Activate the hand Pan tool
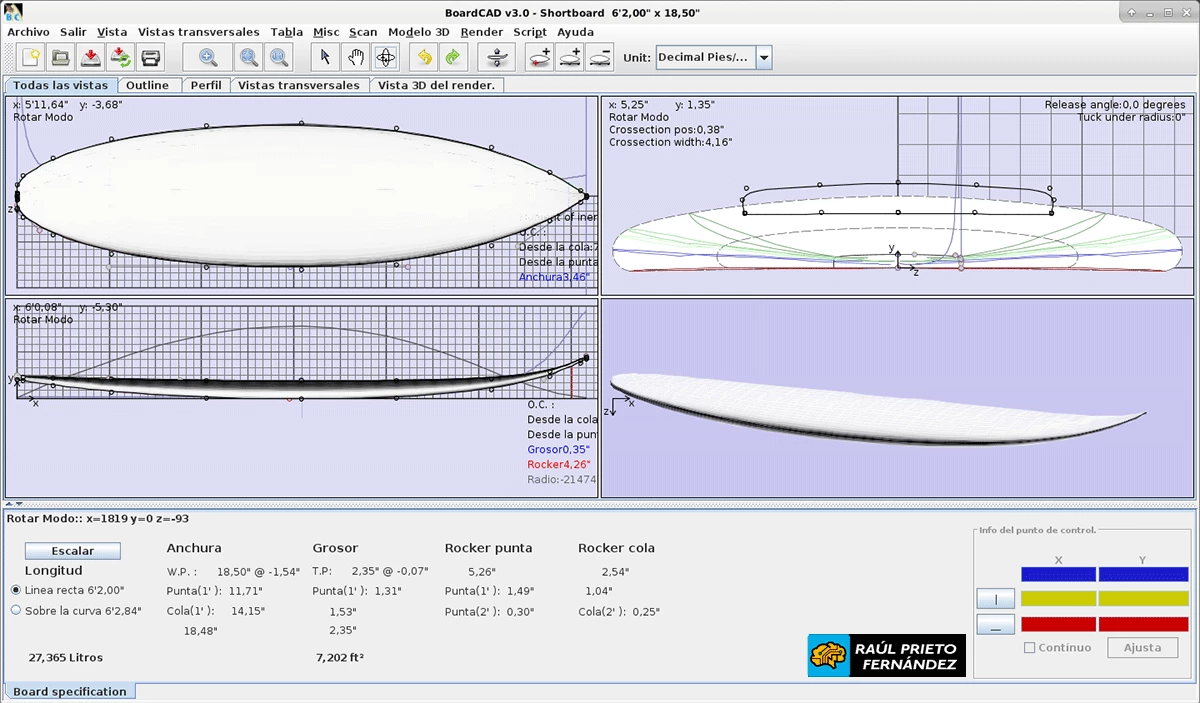1200x703 pixels. tap(355, 57)
